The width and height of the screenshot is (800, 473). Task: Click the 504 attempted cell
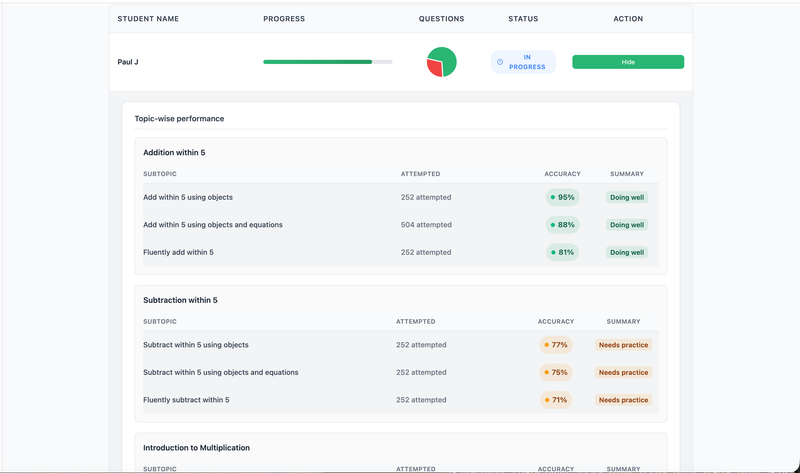pos(426,225)
